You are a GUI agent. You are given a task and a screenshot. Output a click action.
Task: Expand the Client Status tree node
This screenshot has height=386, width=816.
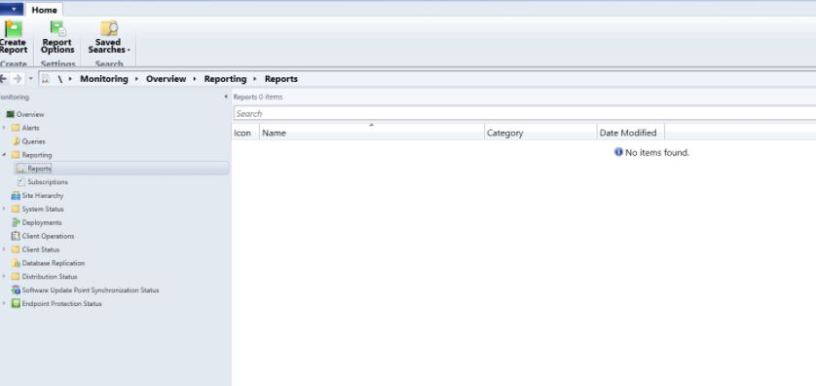[x=4, y=250]
